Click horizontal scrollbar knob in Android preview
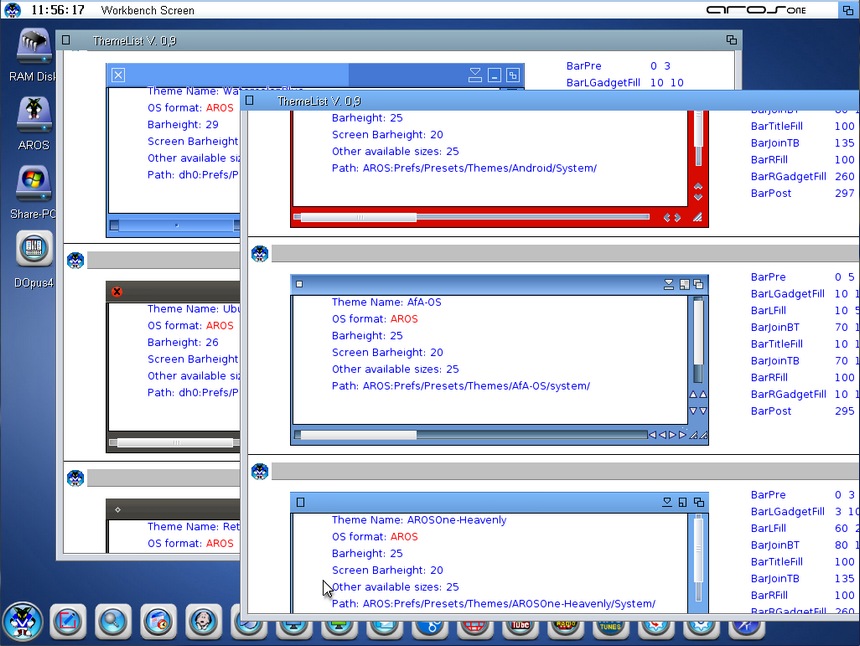This screenshot has width=860, height=646. 359,218
